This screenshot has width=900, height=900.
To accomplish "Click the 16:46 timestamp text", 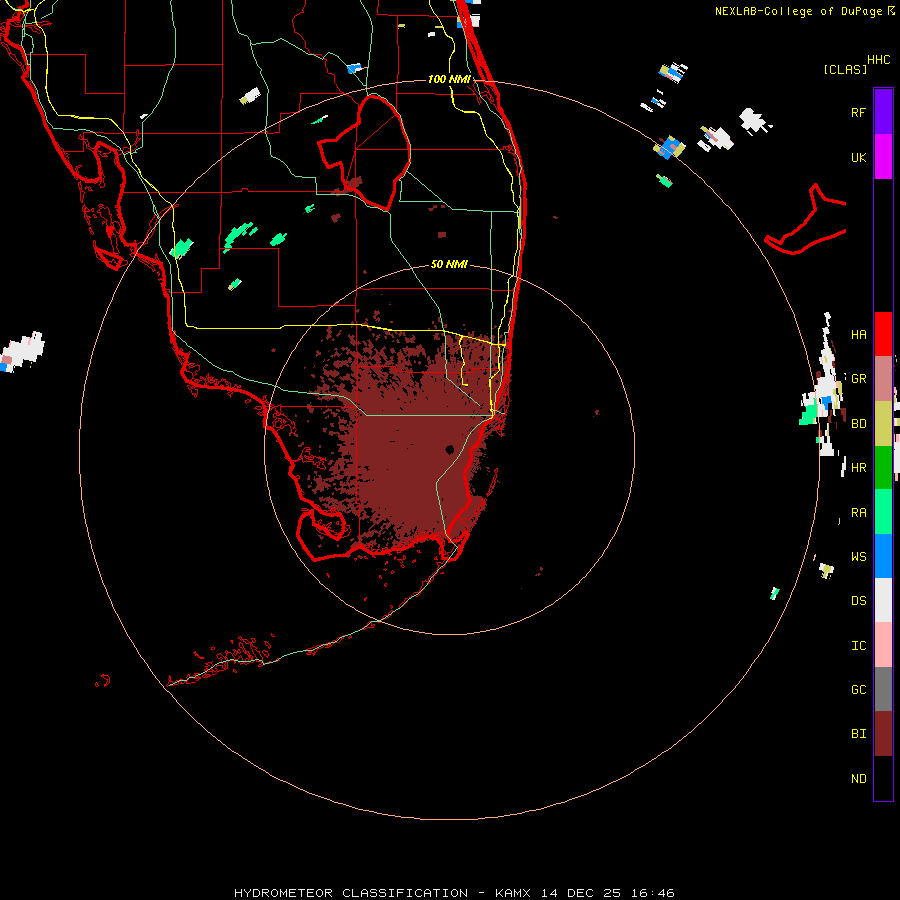I will (x=651, y=893).
